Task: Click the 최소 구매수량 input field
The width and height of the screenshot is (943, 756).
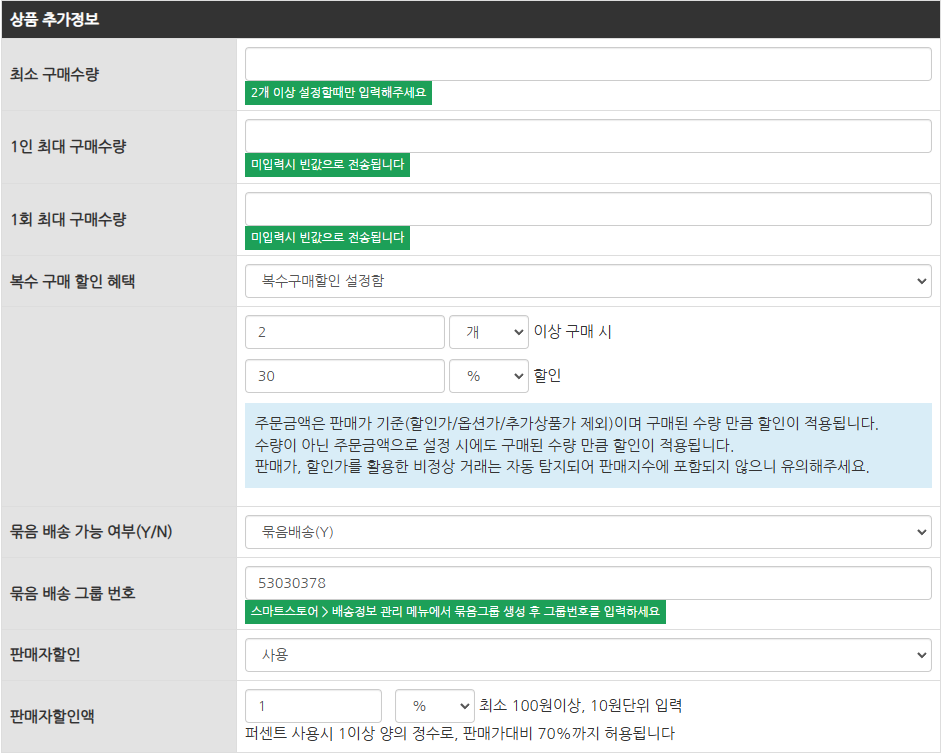Action: [x=588, y=64]
